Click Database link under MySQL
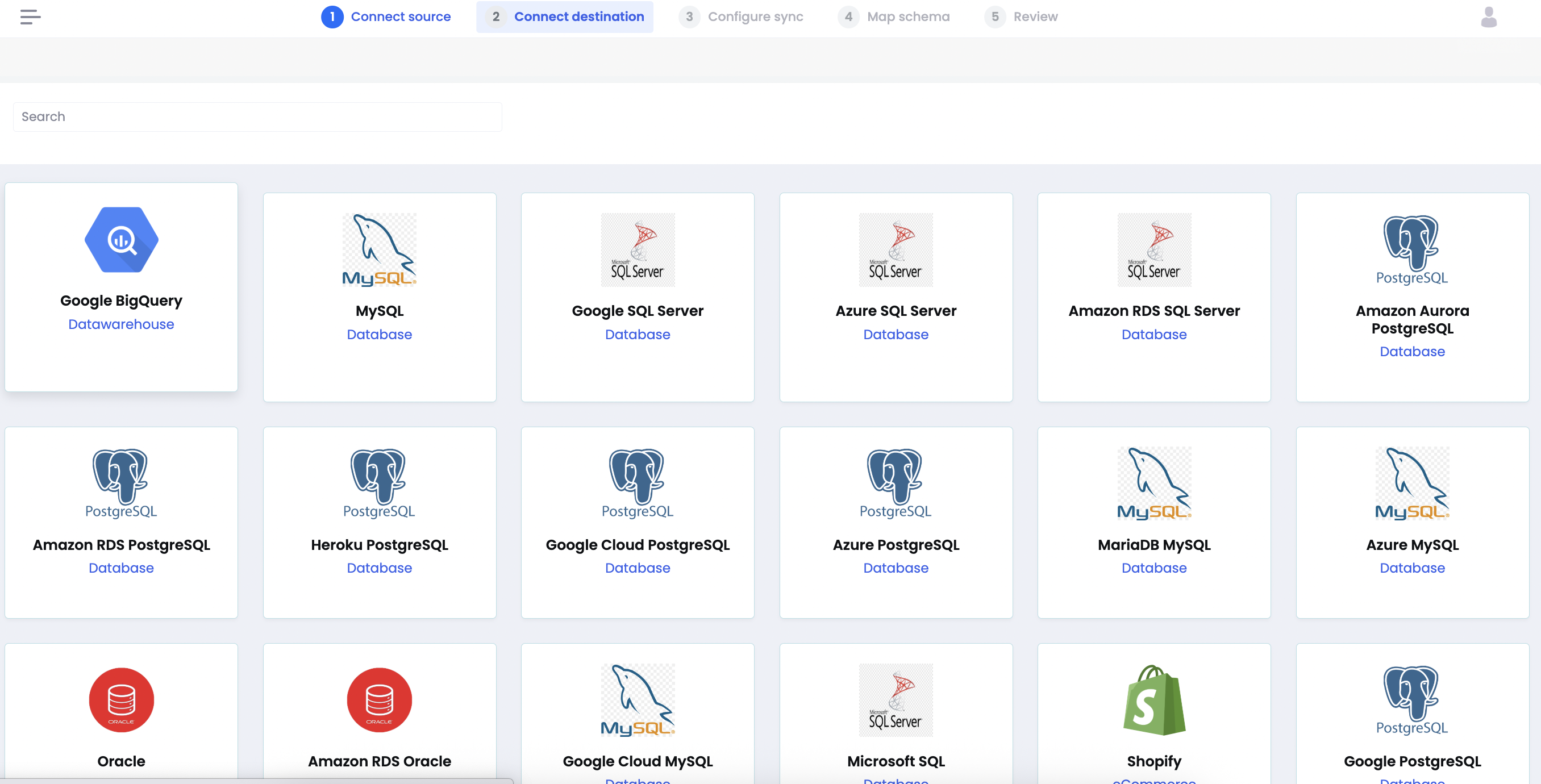1541x784 pixels. (379, 334)
